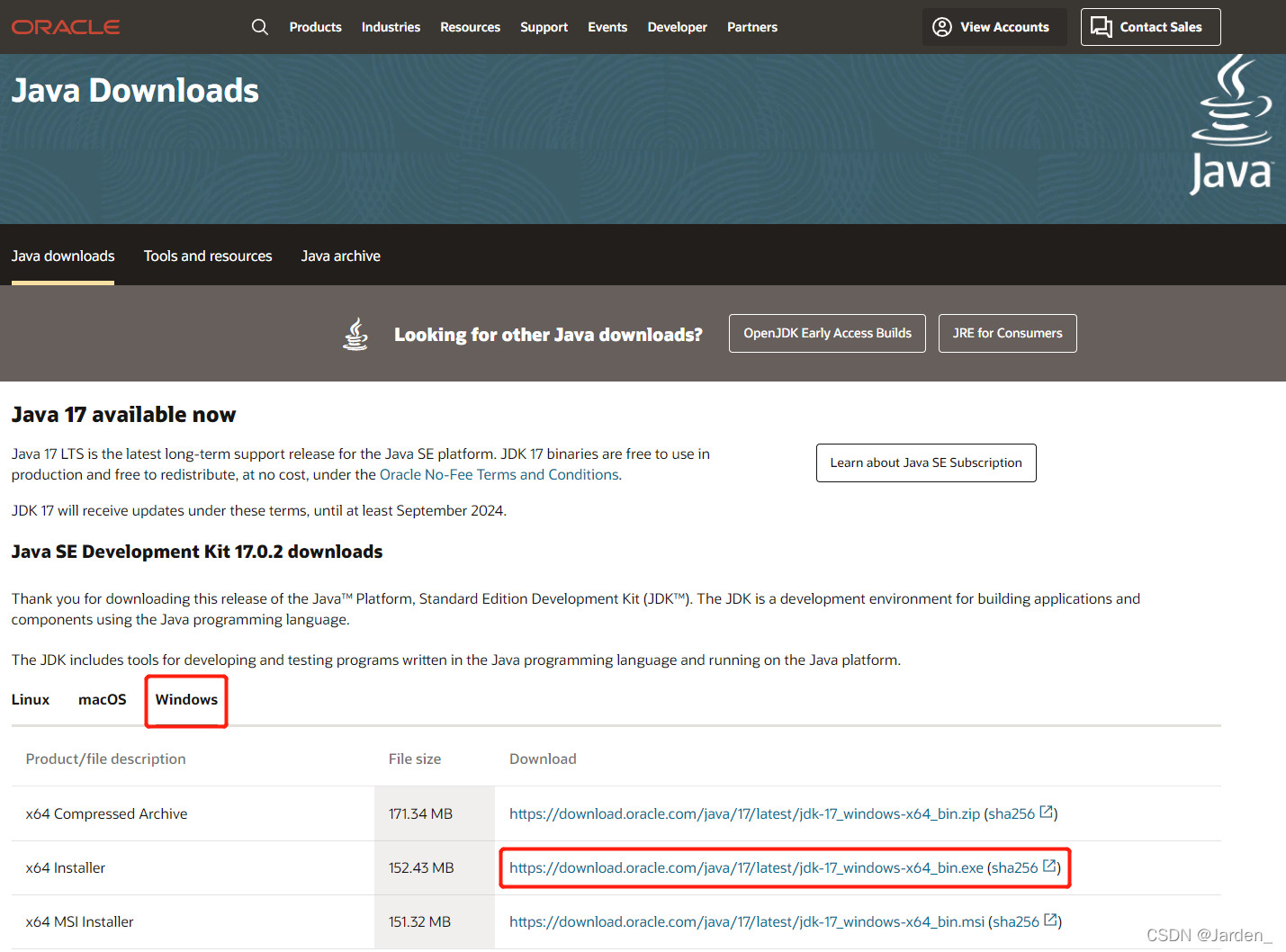Click Learn about Java SE Subscription
The image size is (1286, 952).
point(926,463)
